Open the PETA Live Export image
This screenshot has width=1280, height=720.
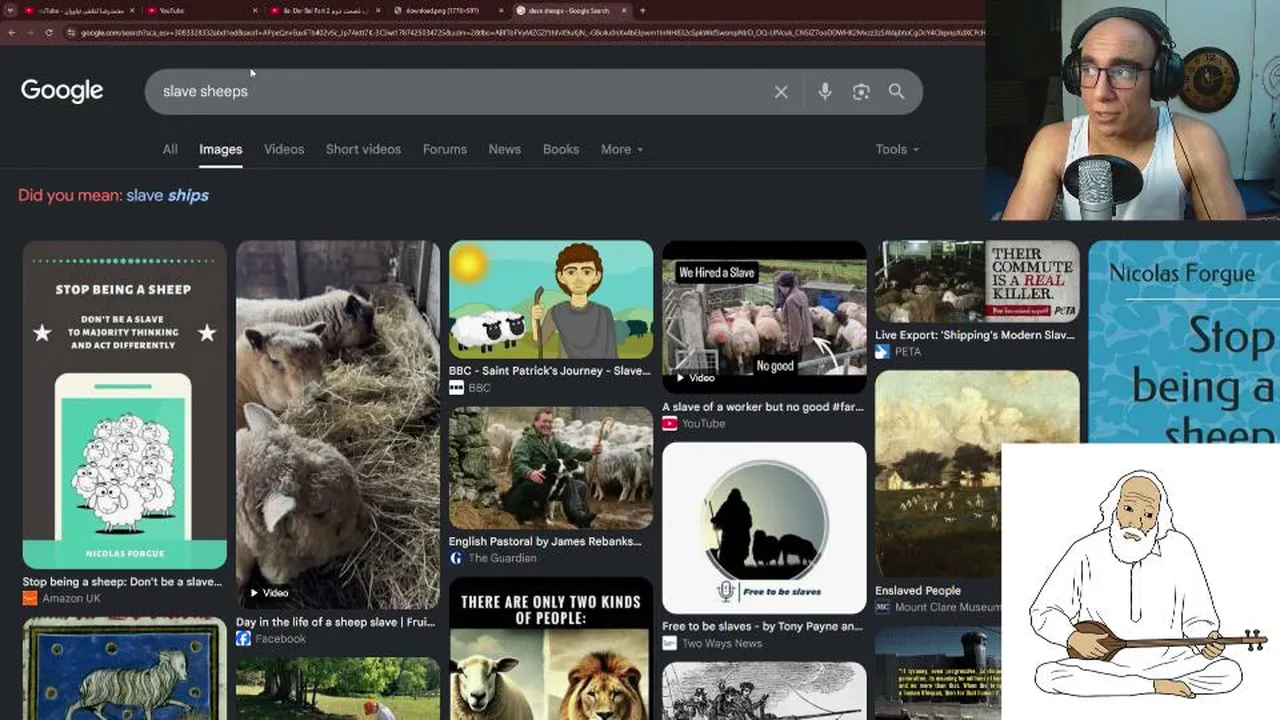point(977,281)
